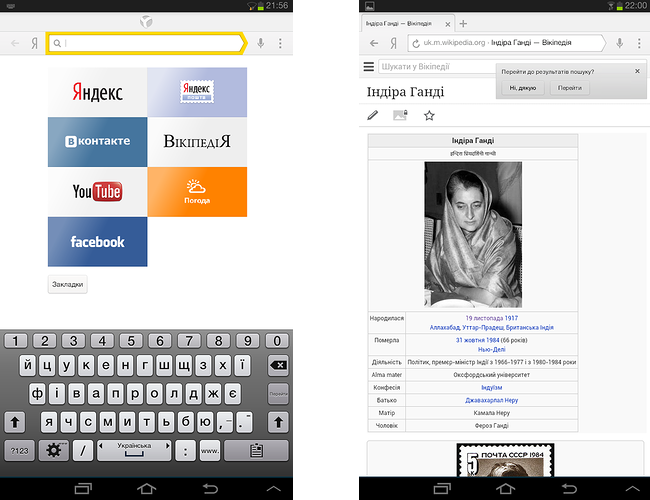Open the facebook tile
The height and width of the screenshot is (500, 650).
[x=97, y=242]
